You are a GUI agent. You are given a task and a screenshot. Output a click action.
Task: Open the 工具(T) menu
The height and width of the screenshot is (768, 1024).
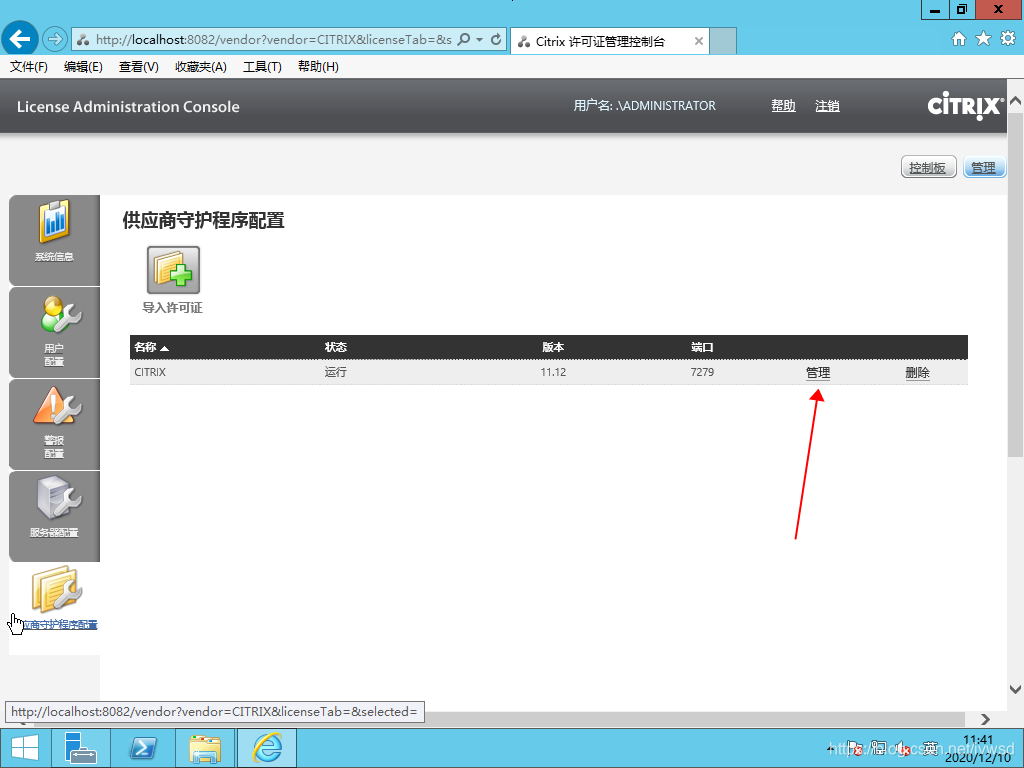click(262, 67)
